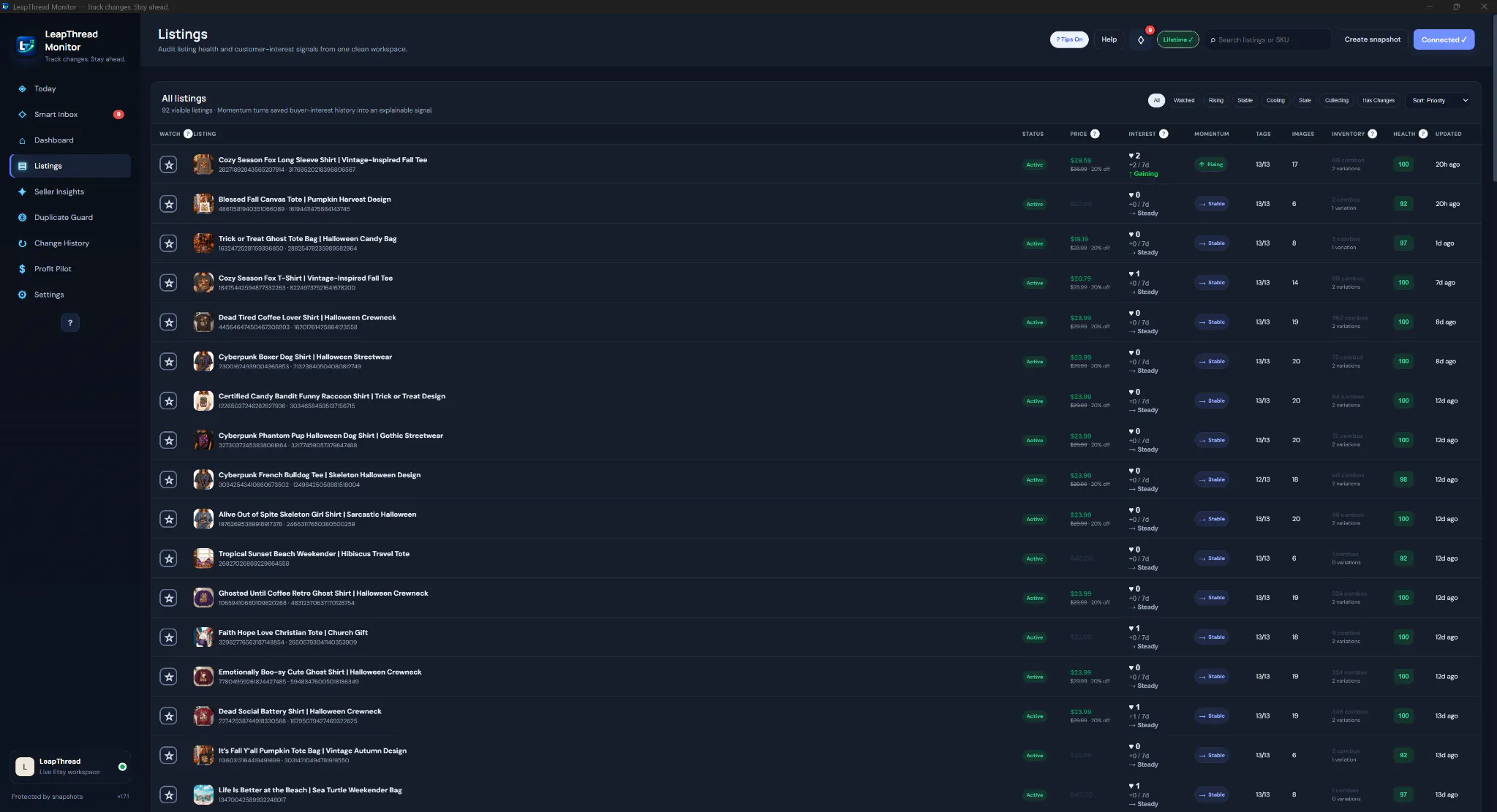Star the Cozy Season Fox Long Sleeve listing
Image resolution: width=1497 pixels, height=812 pixels.
[x=169, y=164]
